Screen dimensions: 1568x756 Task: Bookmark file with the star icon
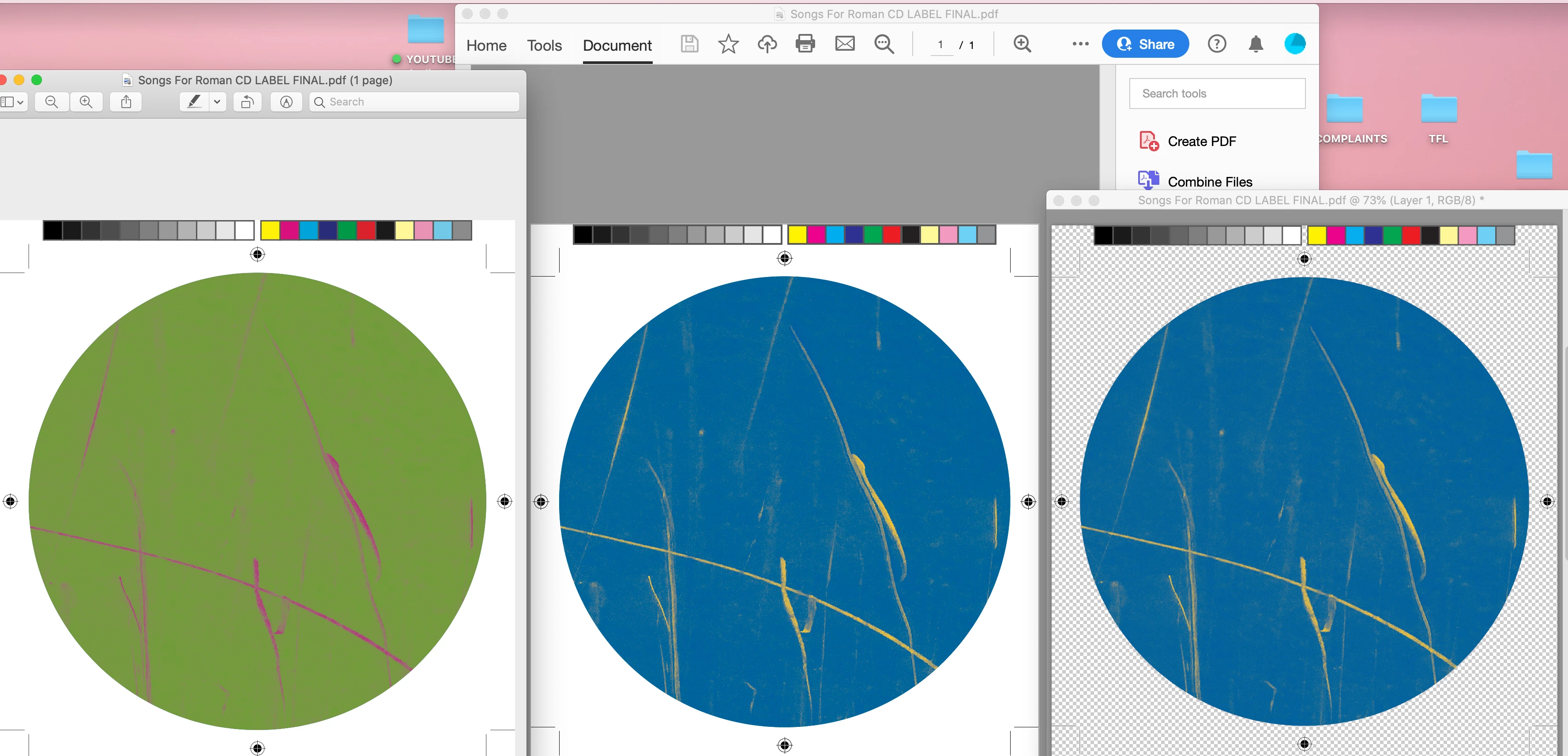728,44
